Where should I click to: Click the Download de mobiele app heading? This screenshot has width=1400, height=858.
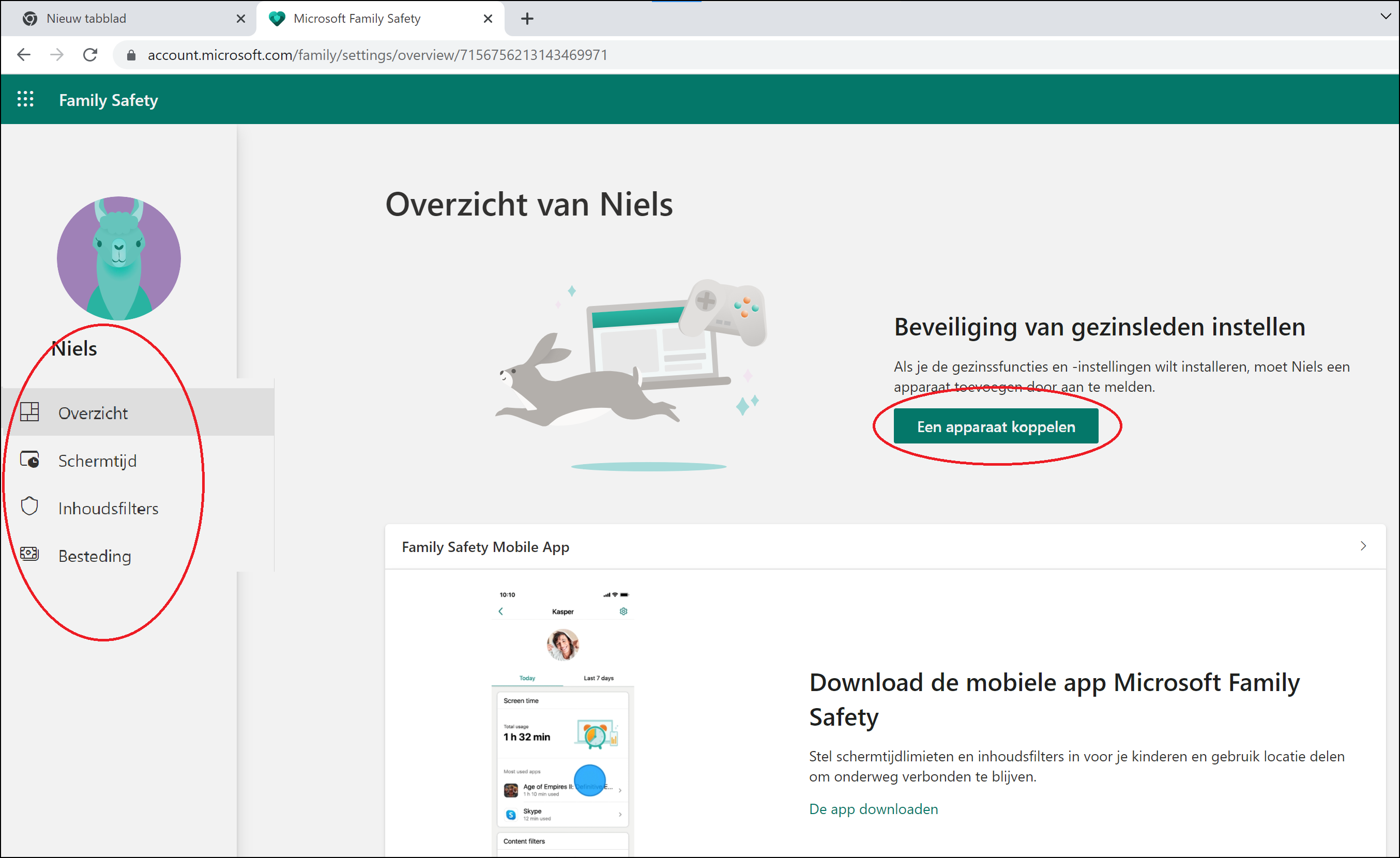pos(1054,699)
